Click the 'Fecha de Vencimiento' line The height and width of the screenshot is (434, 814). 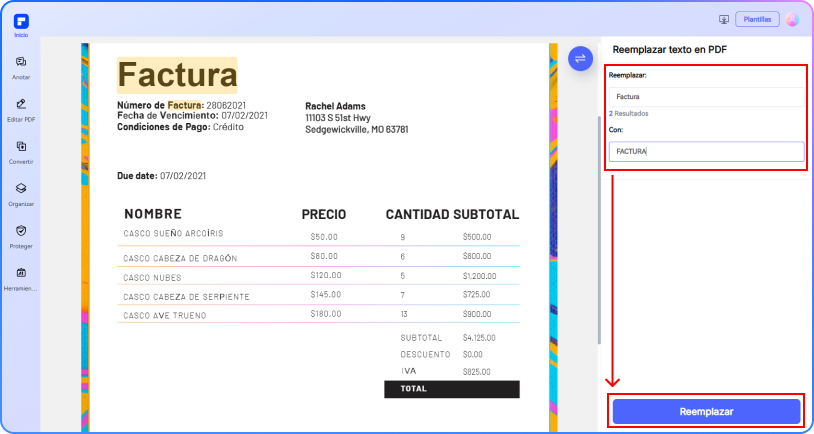pos(192,116)
